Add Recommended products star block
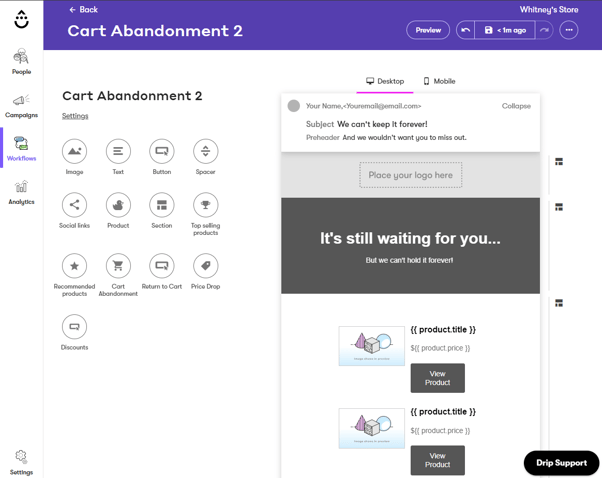Screen dimensions: 602x478 click(x=74, y=266)
